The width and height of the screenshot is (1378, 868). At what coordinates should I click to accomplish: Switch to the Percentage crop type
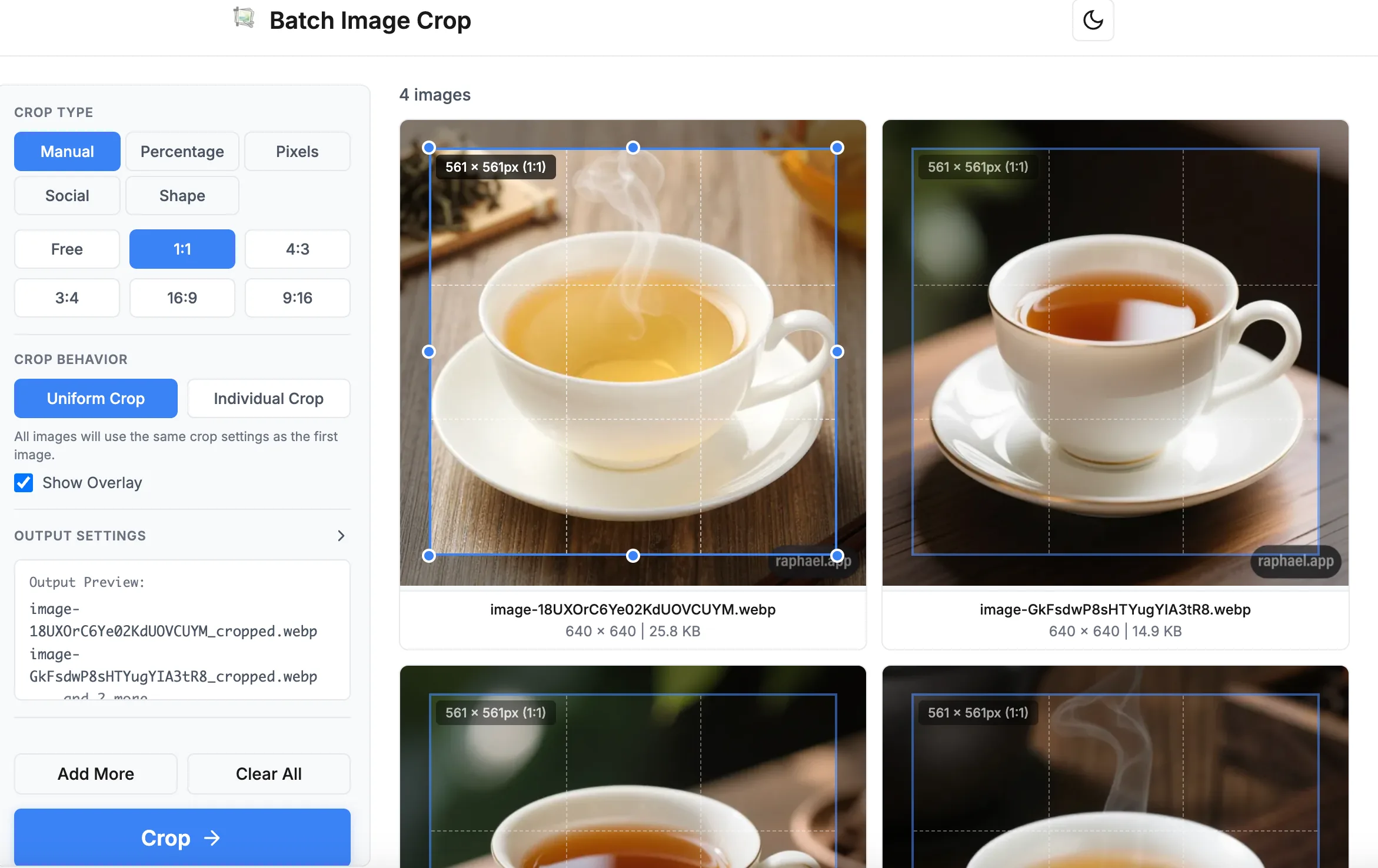click(182, 151)
